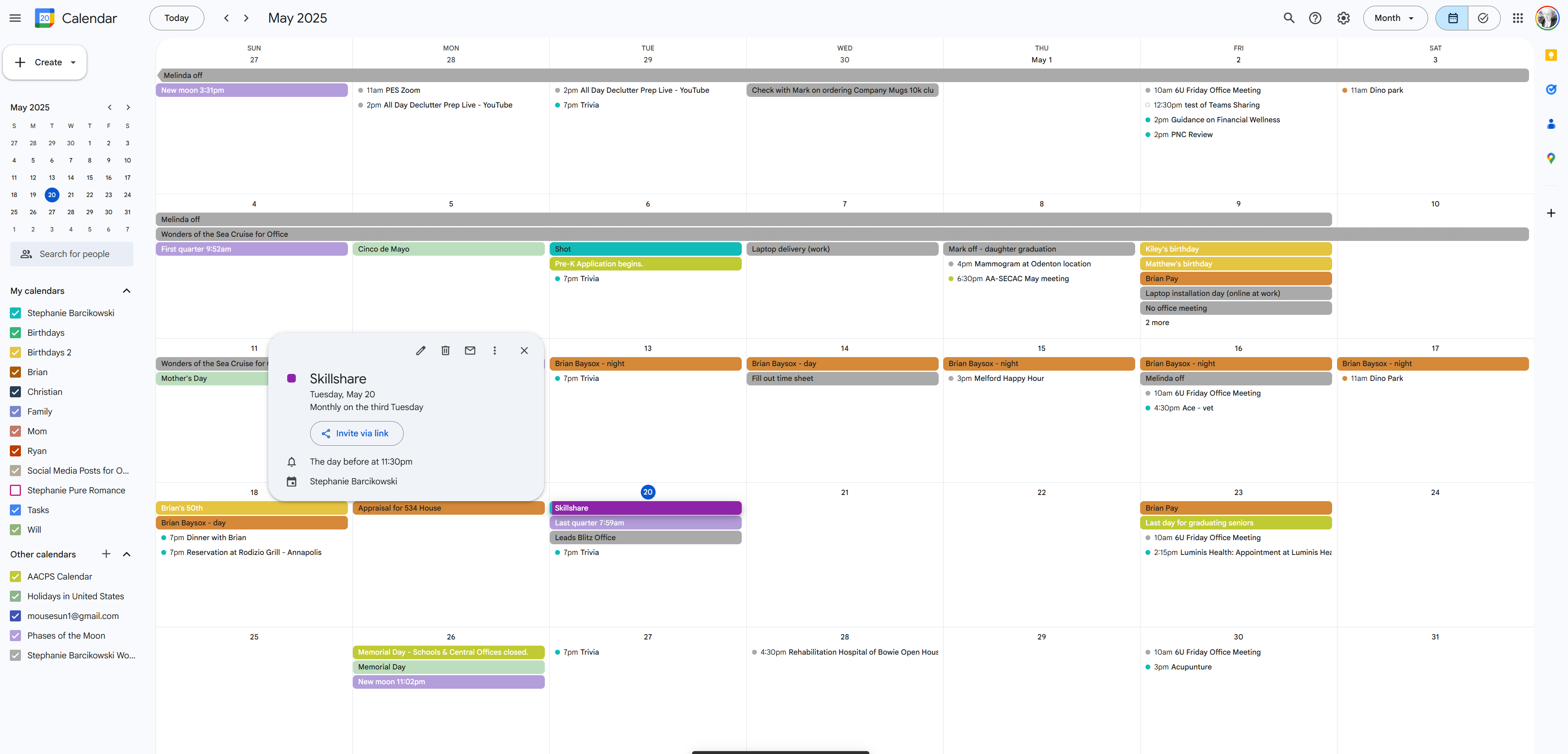Click the envelope email icon in popup

(x=470, y=350)
